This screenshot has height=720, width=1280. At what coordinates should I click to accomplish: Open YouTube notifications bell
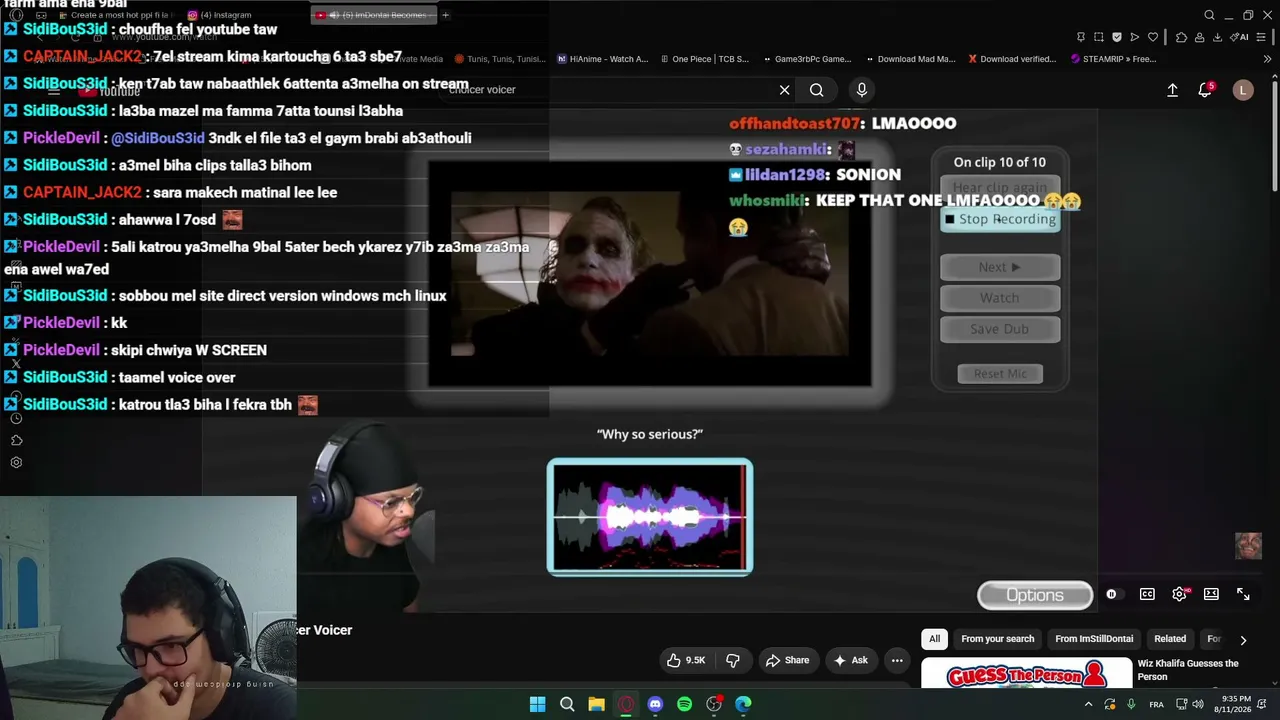click(1205, 90)
